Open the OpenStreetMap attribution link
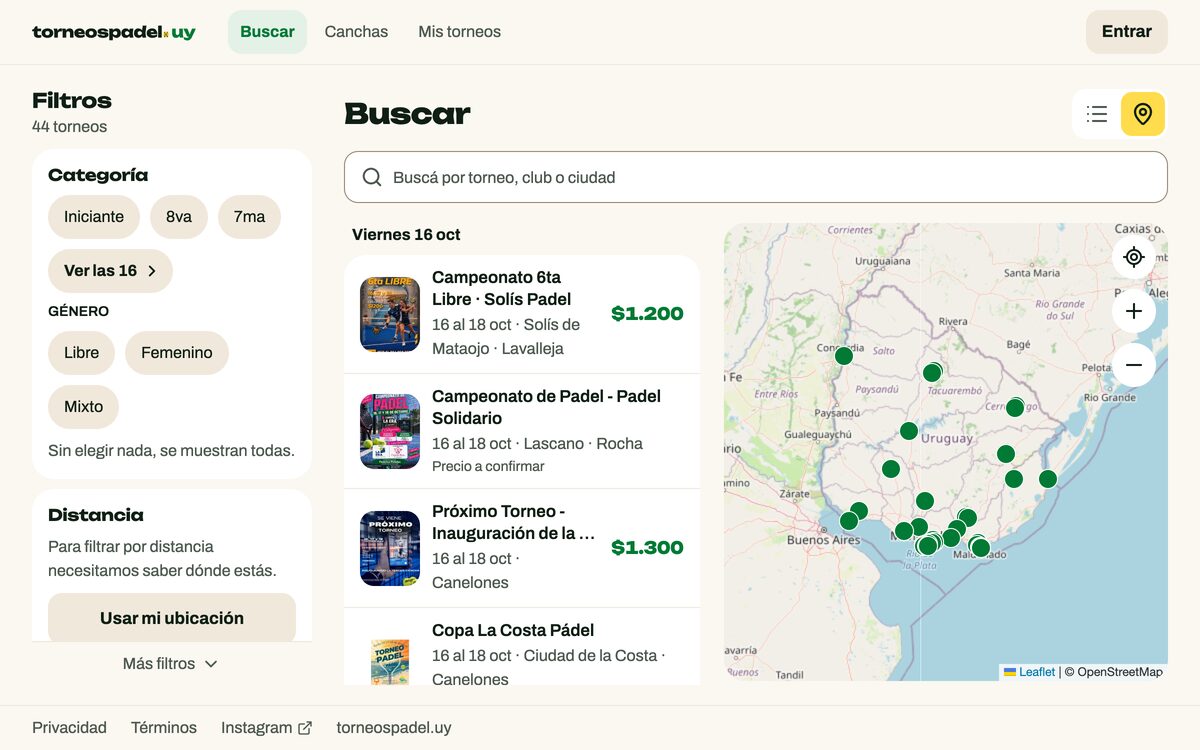This screenshot has width=1200, height=750. tap(1120, 672)
